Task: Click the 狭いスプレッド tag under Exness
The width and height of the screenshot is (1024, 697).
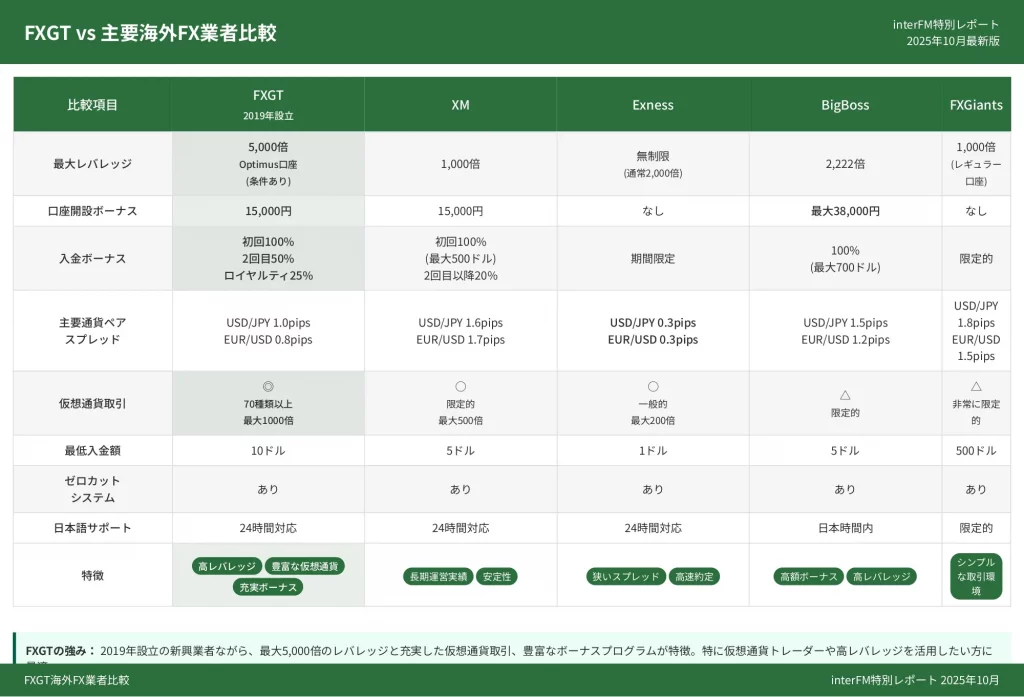Action: pos(625,576)
